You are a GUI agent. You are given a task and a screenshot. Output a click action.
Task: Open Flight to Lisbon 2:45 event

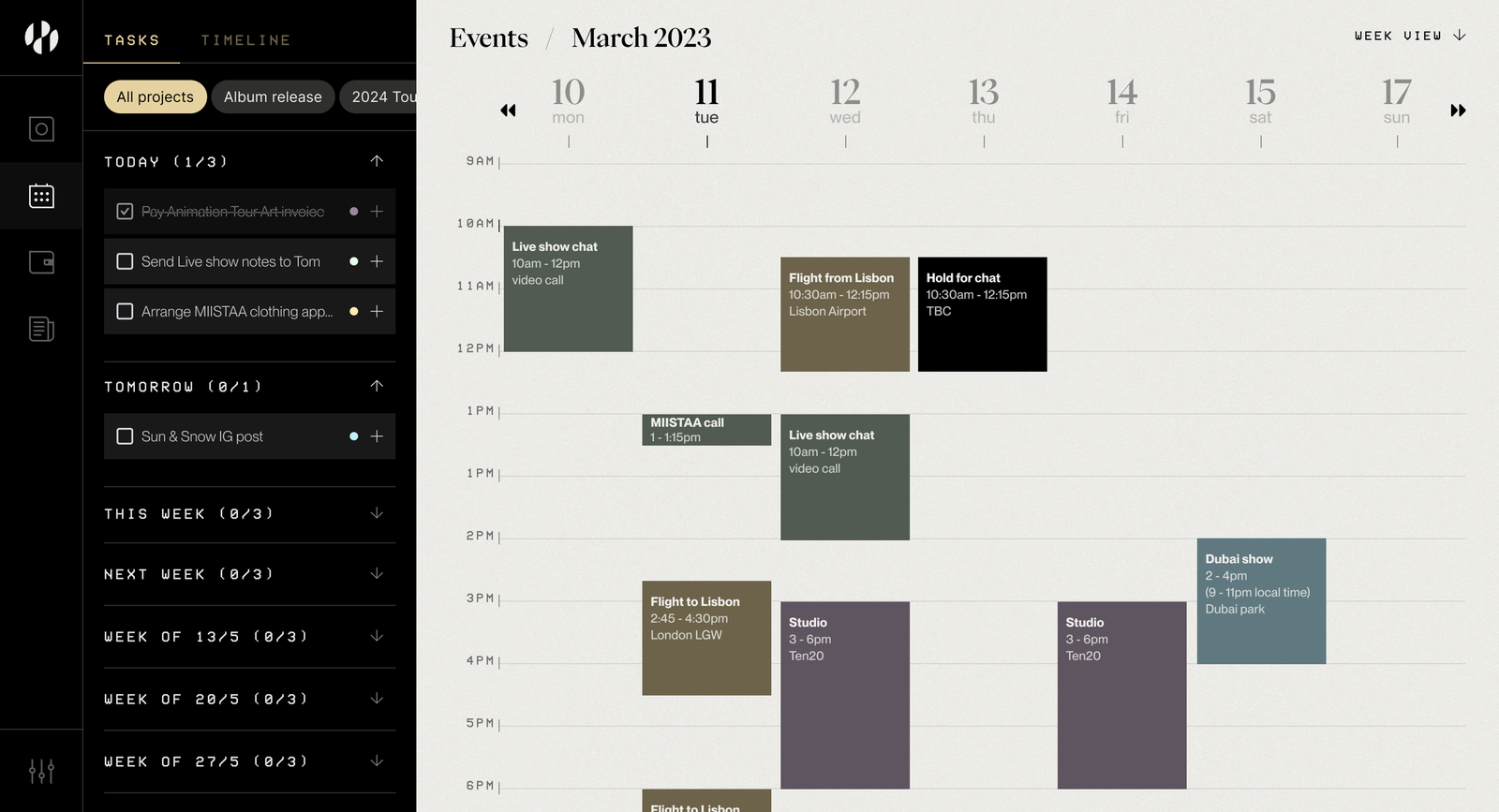(x=706, y=638)
